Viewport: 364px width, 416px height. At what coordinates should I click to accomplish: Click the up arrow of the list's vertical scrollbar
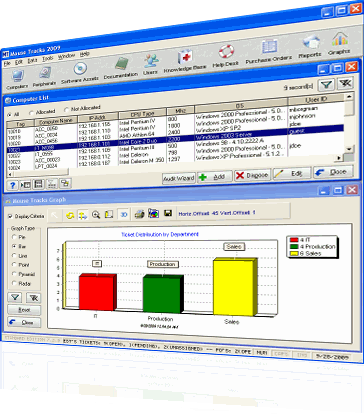tap(349, 97)
